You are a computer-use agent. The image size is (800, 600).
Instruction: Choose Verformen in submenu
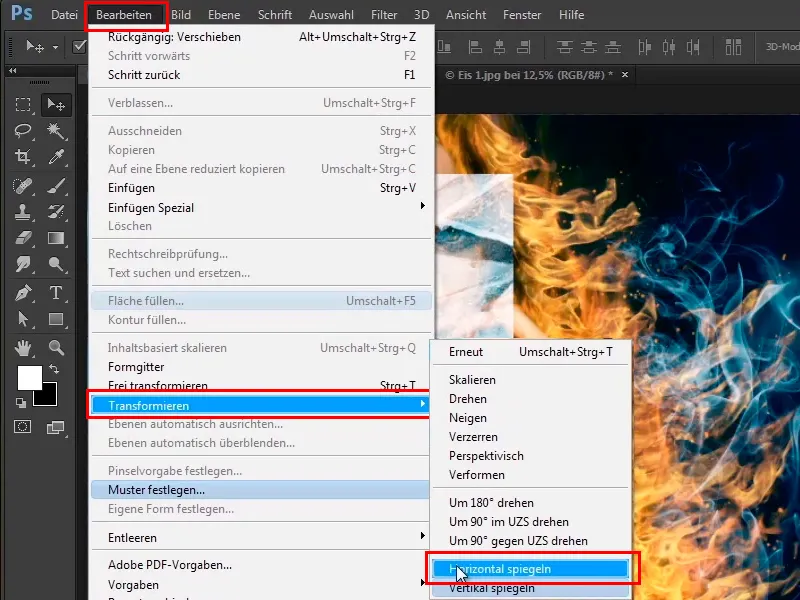[x=530, y=474]
